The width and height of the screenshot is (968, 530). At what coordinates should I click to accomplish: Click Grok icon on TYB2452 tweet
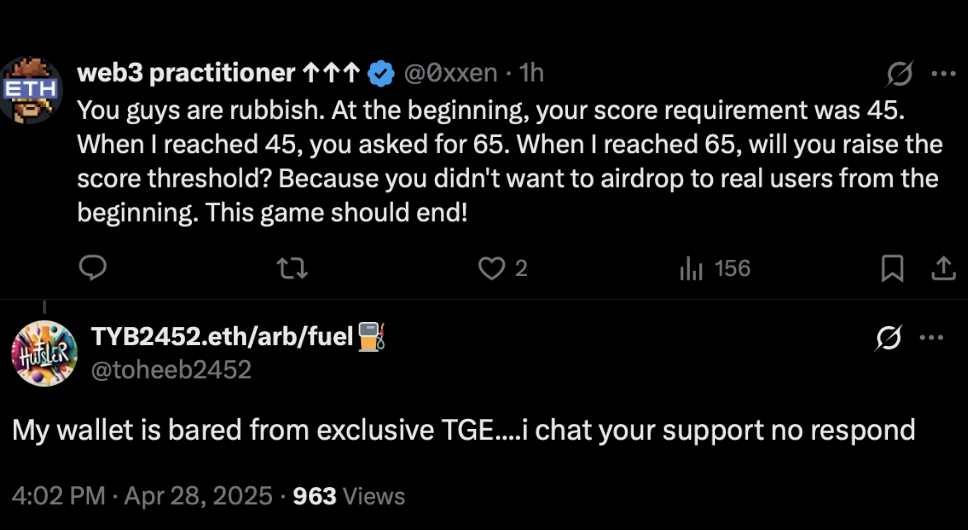pos(888,338)
